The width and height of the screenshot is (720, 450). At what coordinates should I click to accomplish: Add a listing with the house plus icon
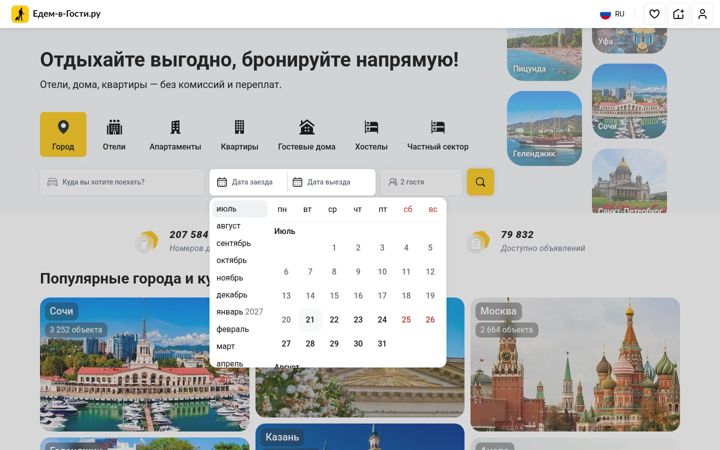point(678,14)
